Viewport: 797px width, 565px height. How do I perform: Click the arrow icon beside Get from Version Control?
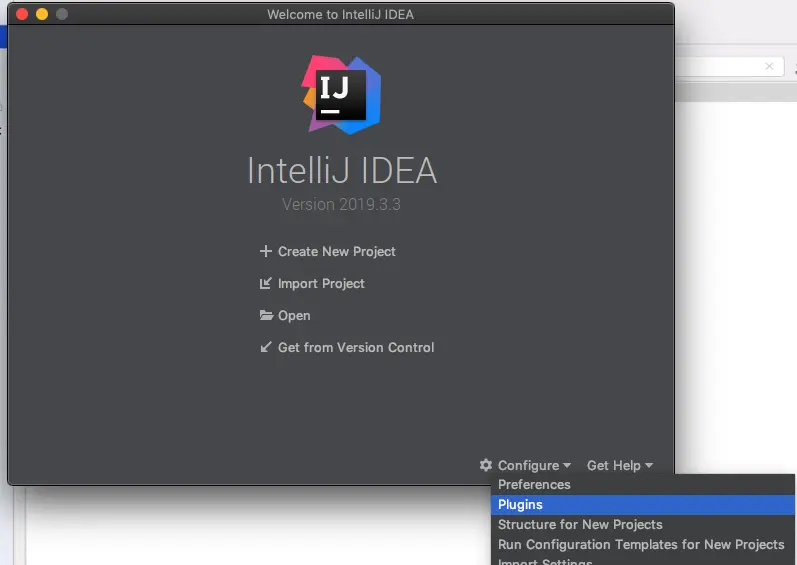pyautogui.click(x=265, y=347)
